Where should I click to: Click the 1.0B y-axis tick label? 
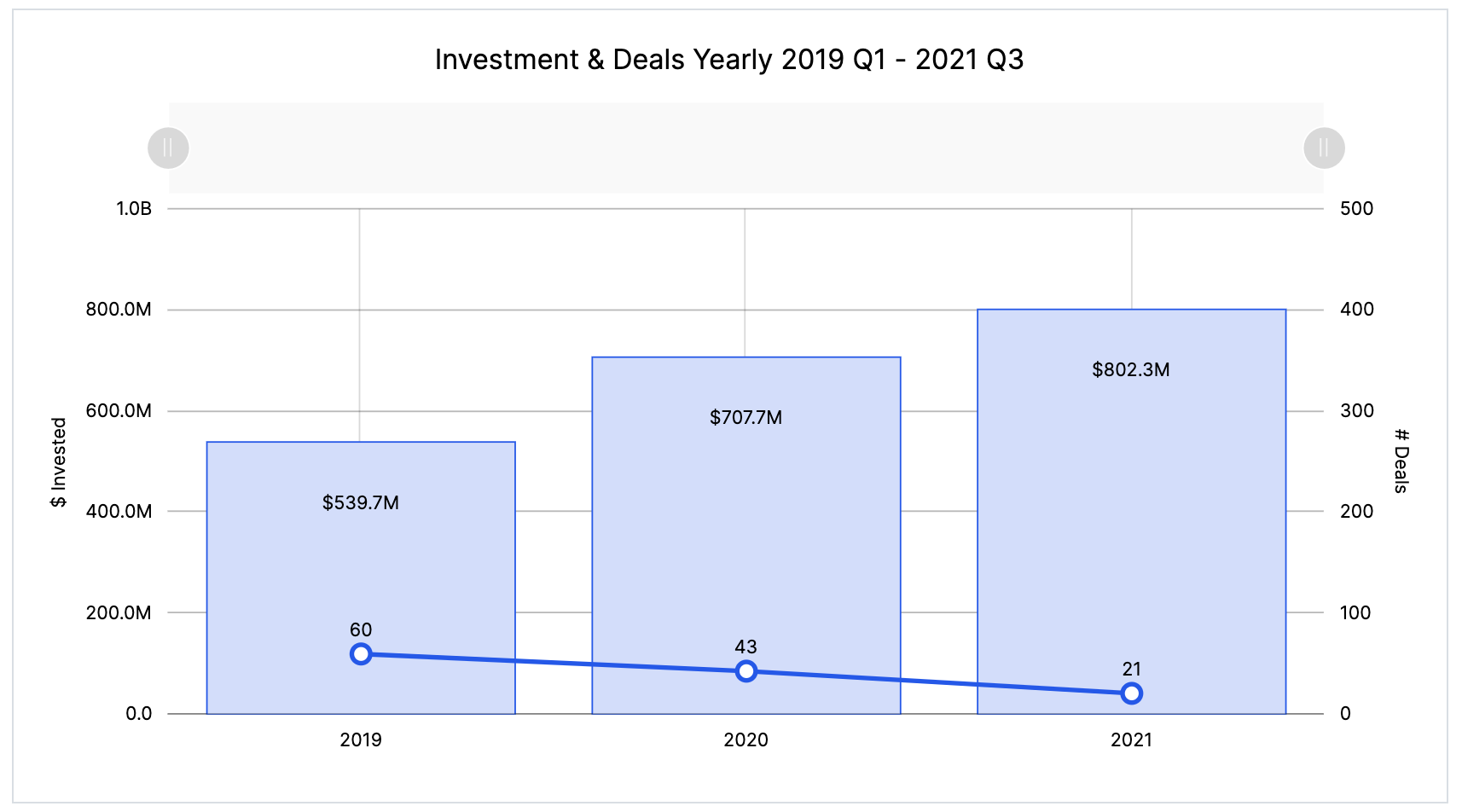tap(134, 209)
